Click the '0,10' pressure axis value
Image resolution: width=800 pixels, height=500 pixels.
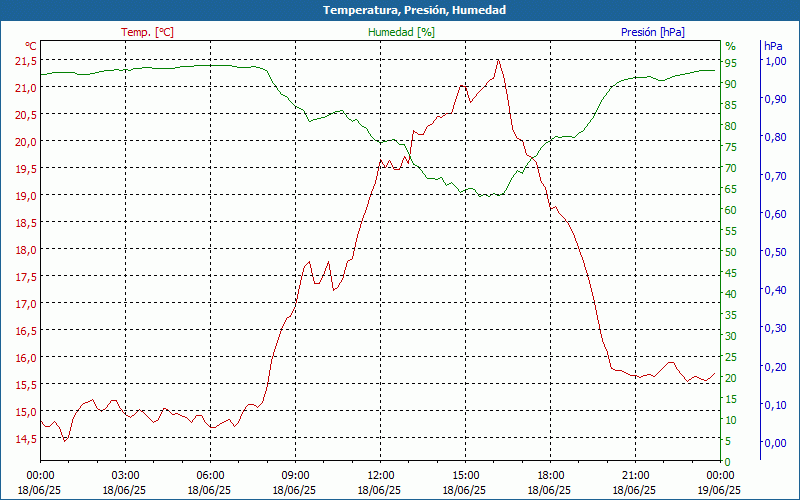tap(776, 405)
